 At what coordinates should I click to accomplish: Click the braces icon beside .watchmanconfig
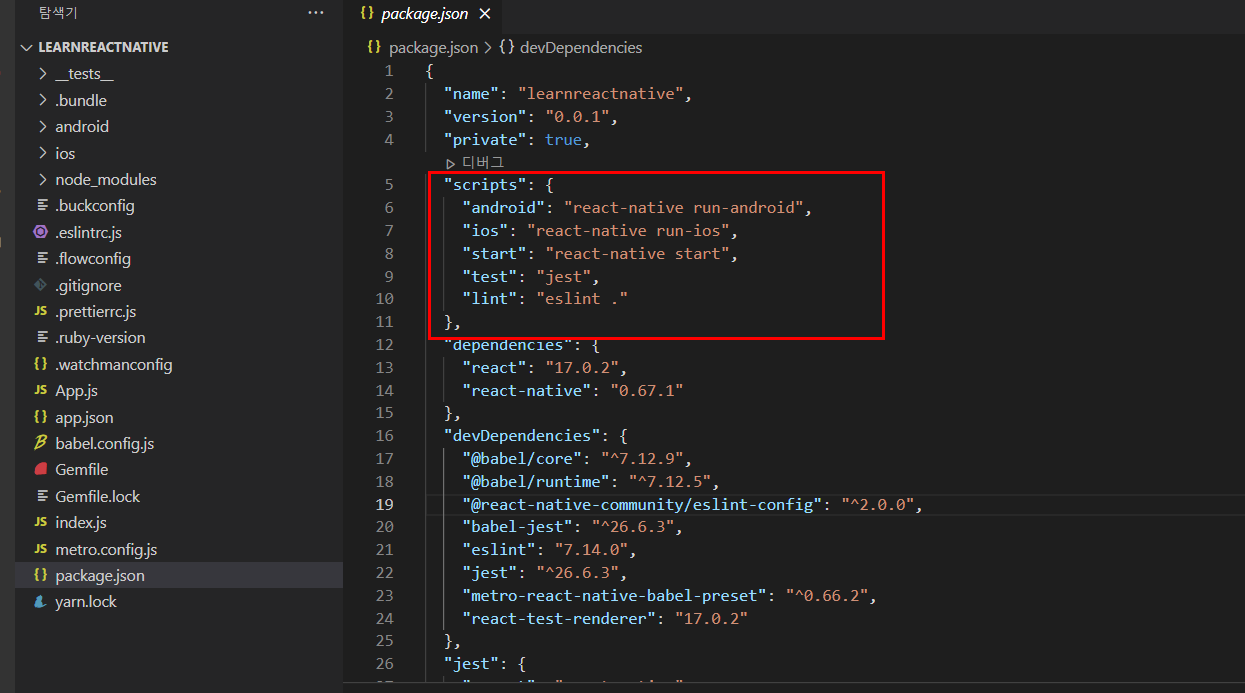pos(41,365)
